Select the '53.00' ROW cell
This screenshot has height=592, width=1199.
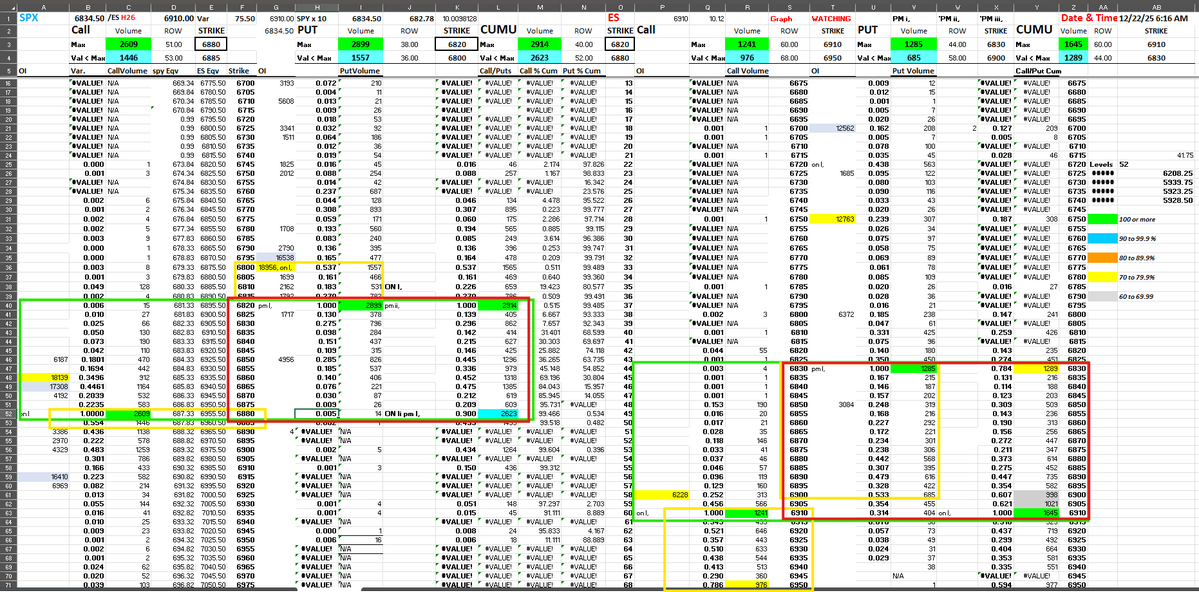174,57
